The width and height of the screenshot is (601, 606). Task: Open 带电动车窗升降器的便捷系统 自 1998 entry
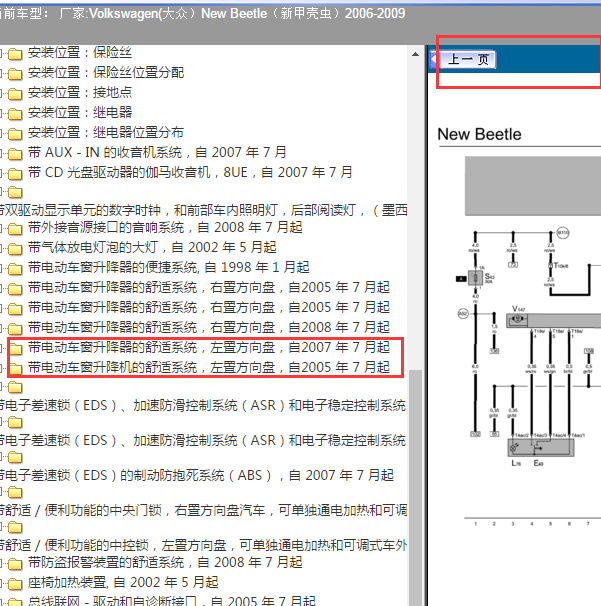(x=169, y=267)
